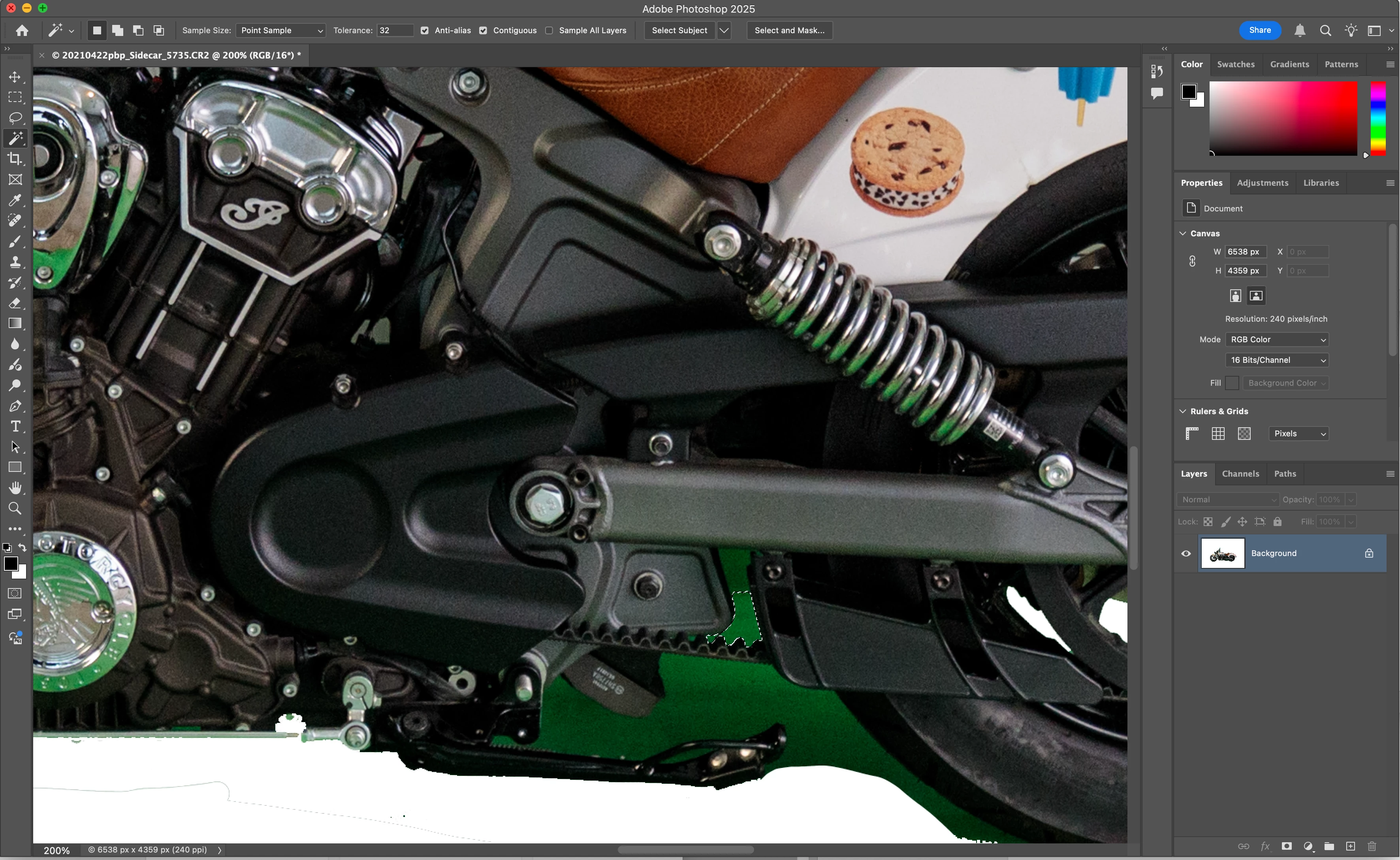Hide the Background layer visibility
The image size is (1400, 860).
coord(1186,553)
